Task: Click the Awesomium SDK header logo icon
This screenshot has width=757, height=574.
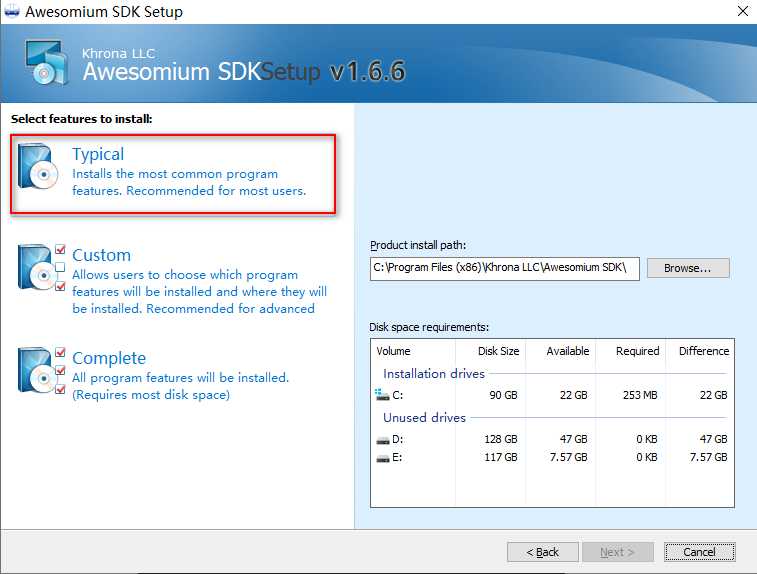Action: tap(46, 63)
